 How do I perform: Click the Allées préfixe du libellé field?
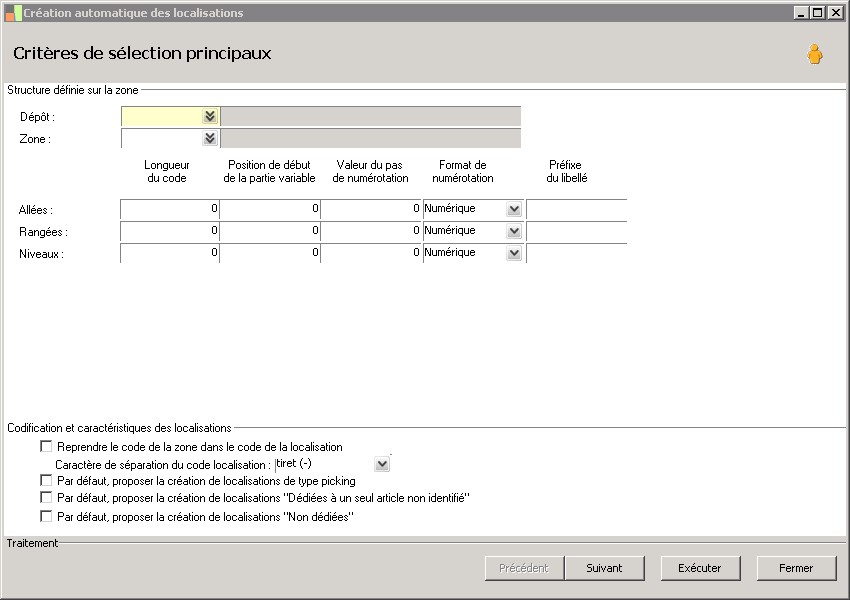(576, 209)
